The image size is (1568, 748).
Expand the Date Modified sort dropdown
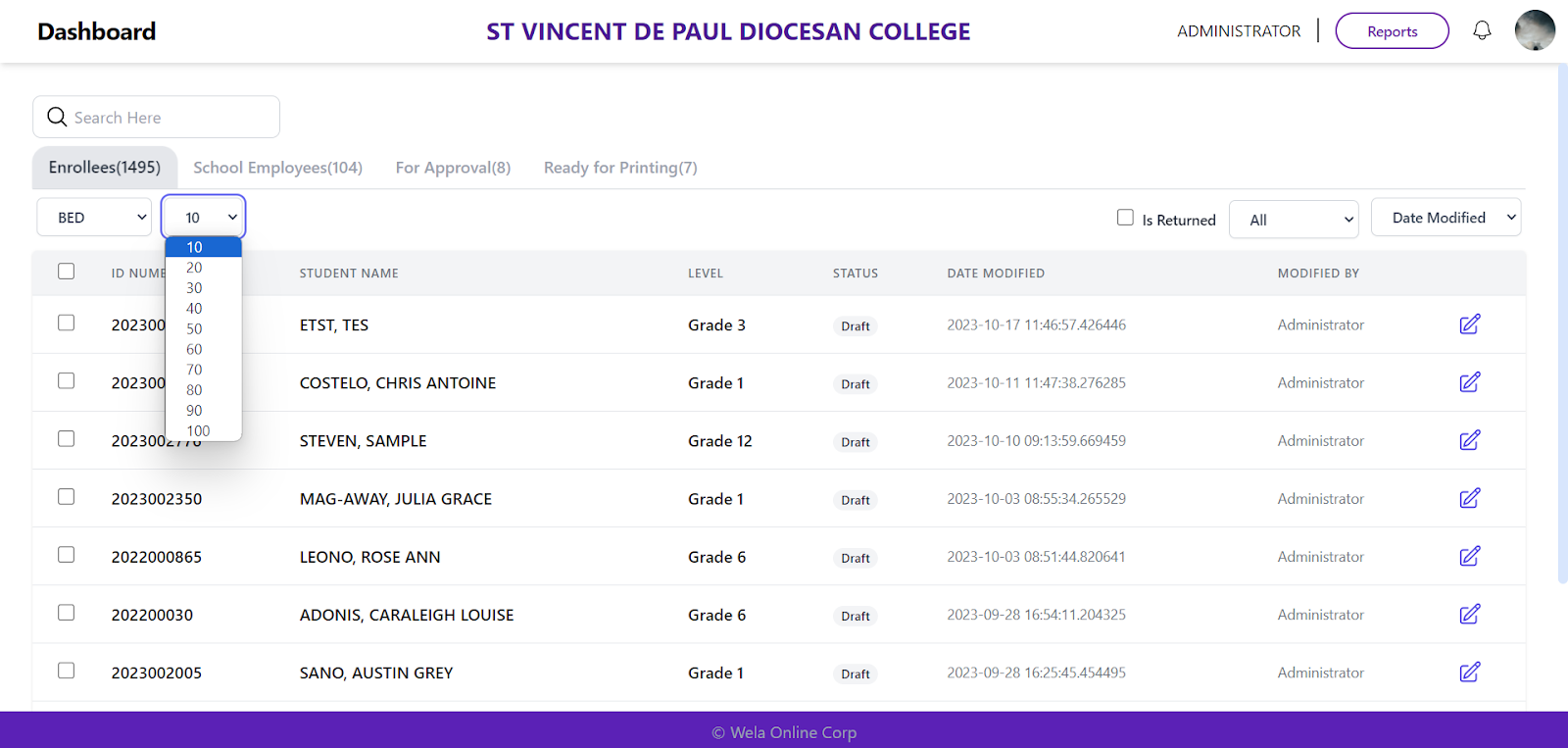coord(1445,218)
